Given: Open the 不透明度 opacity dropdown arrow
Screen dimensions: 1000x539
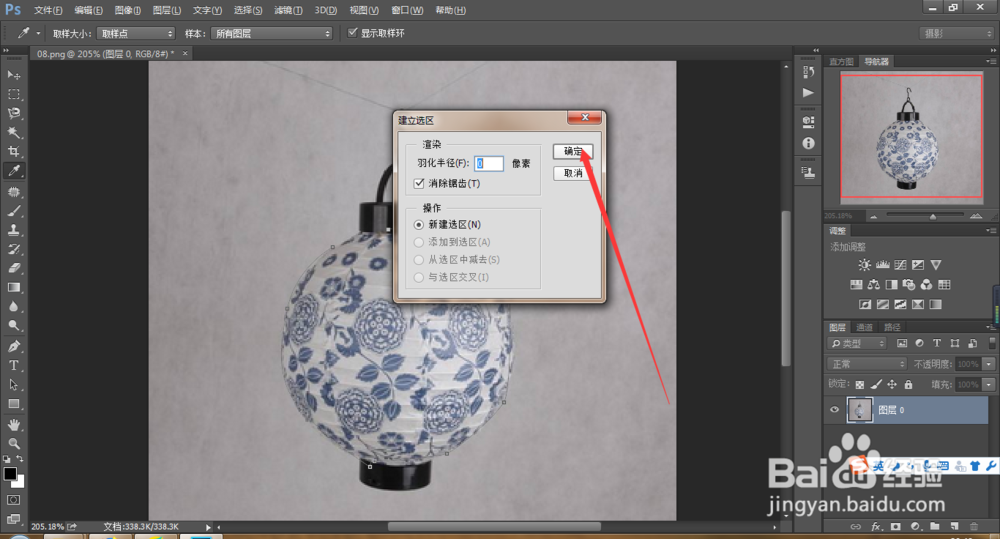Looking at the screenshot, I should tap(989, 364).
